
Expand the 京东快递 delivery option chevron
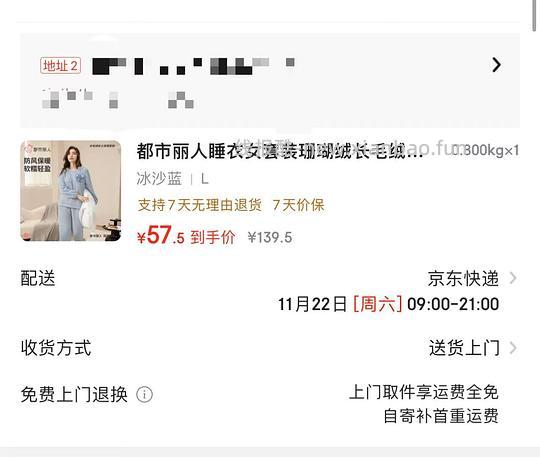(x=513, y=278)
